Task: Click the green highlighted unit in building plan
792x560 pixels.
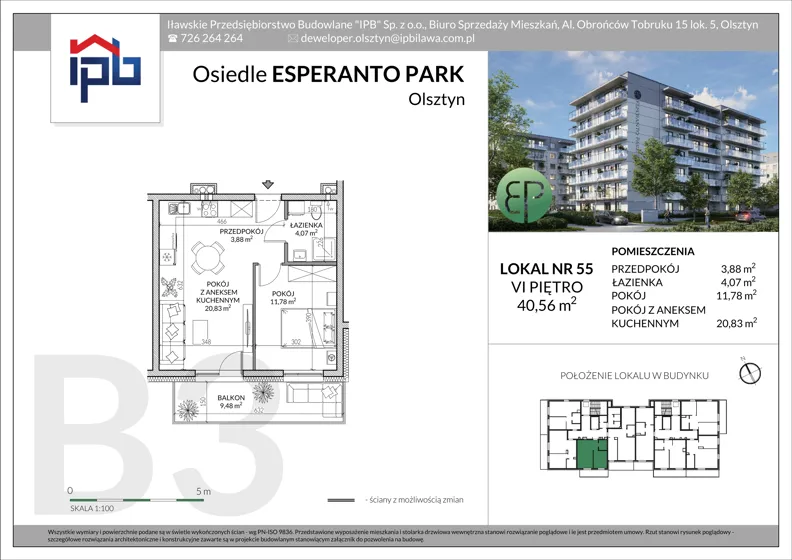Action: [592, 454]
